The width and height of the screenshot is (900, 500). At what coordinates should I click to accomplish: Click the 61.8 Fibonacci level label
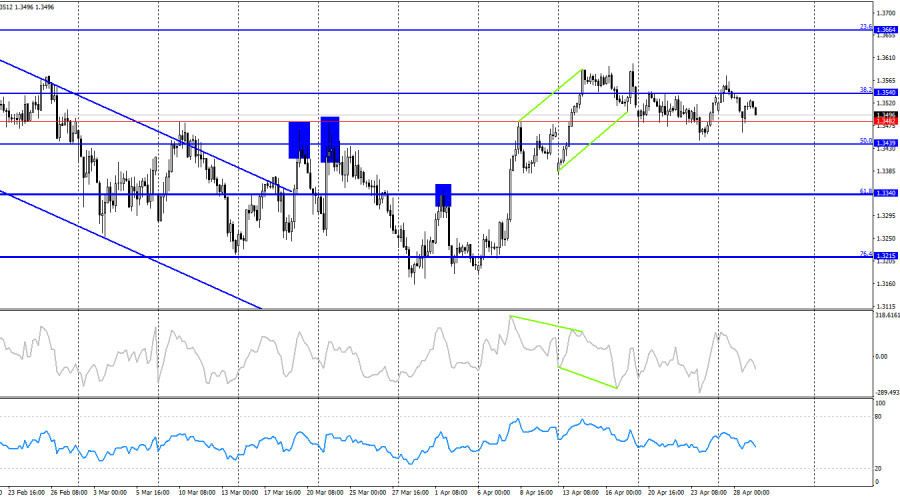(x=866, y=191)
